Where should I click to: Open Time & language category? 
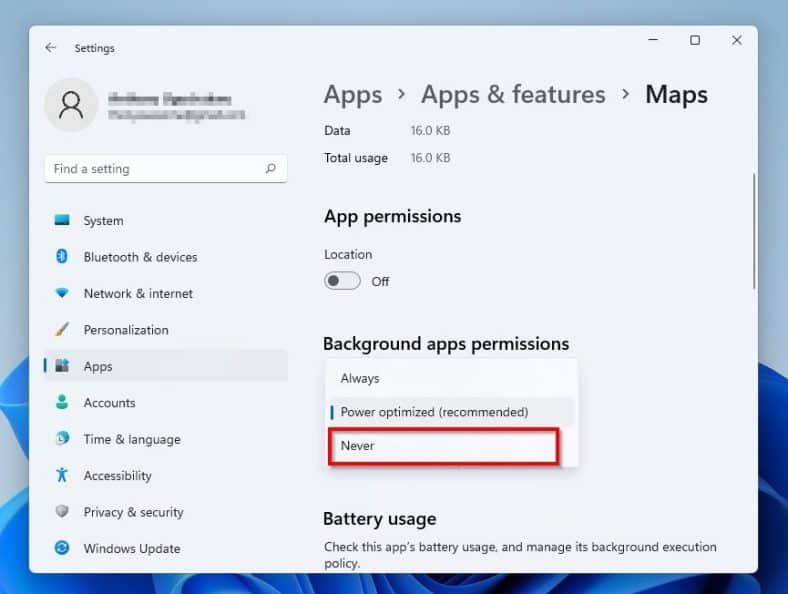point(166,439)
